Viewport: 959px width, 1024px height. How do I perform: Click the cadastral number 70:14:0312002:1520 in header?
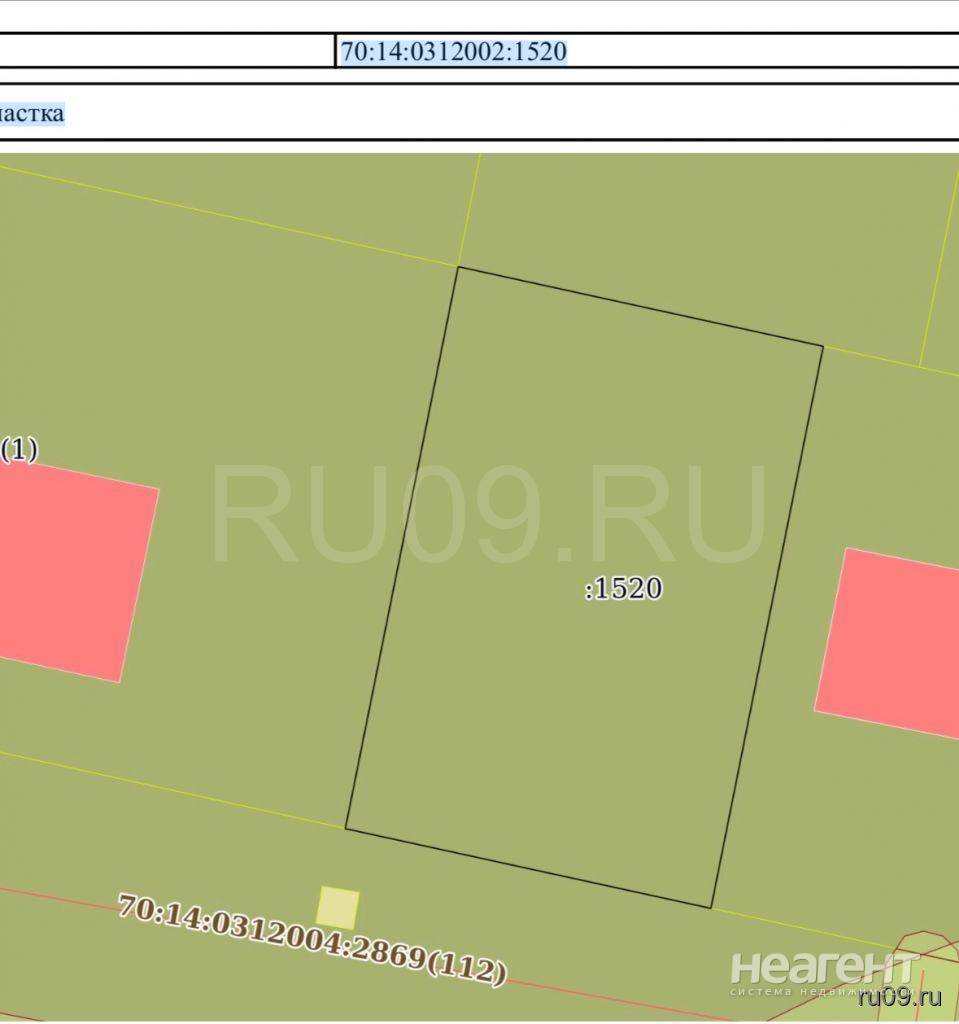pos(454,51)
